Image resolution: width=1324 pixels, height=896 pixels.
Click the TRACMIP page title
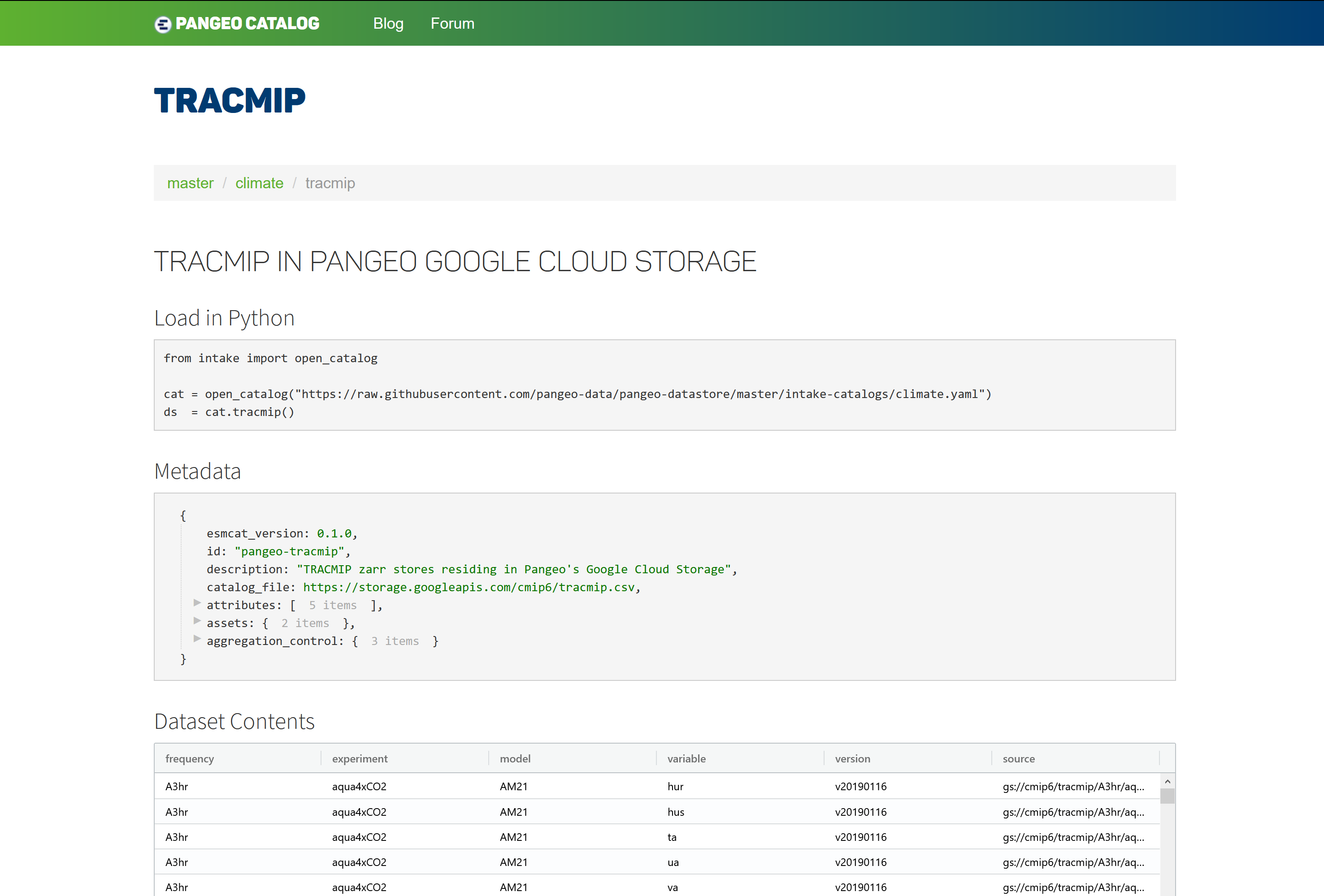pyautogui.click(x=230, y=100)
